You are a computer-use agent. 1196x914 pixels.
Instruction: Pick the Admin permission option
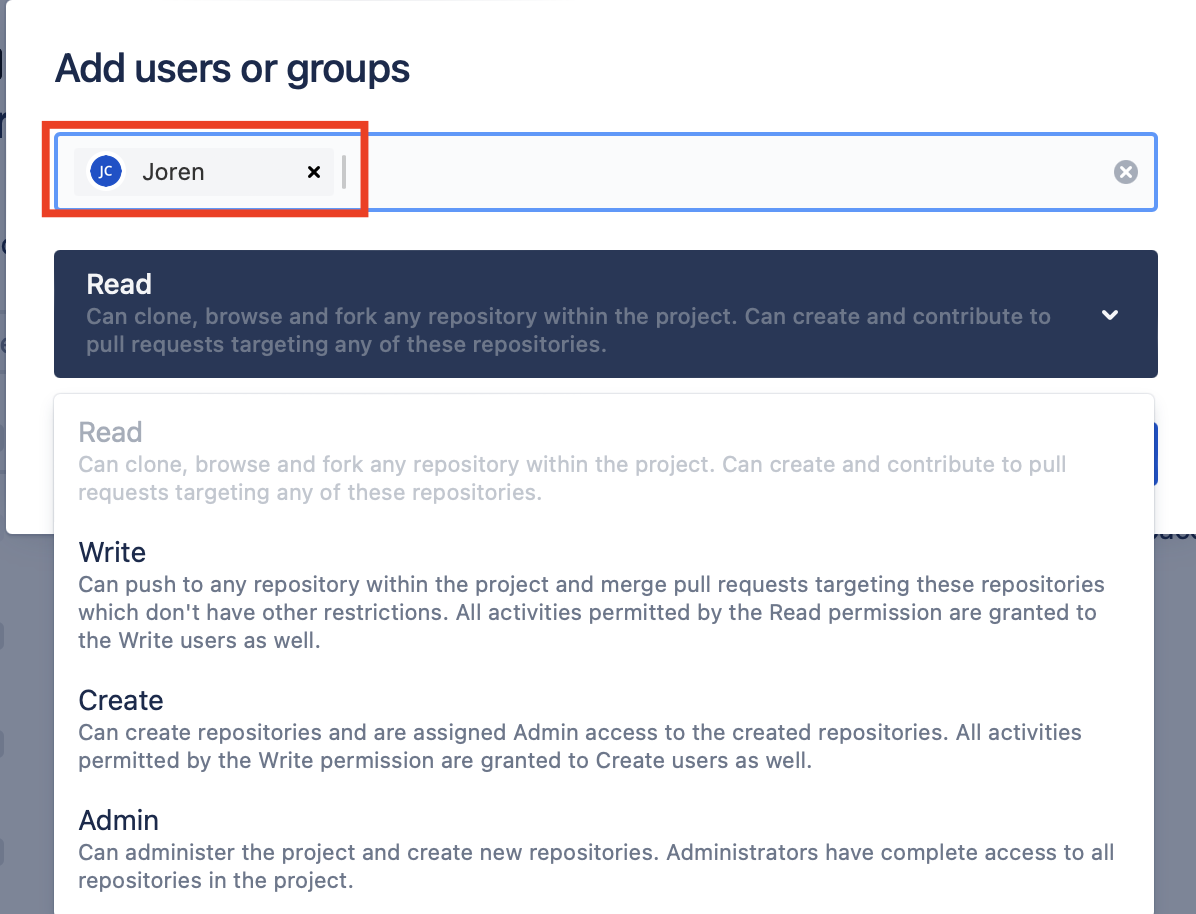tap(119, 820)
